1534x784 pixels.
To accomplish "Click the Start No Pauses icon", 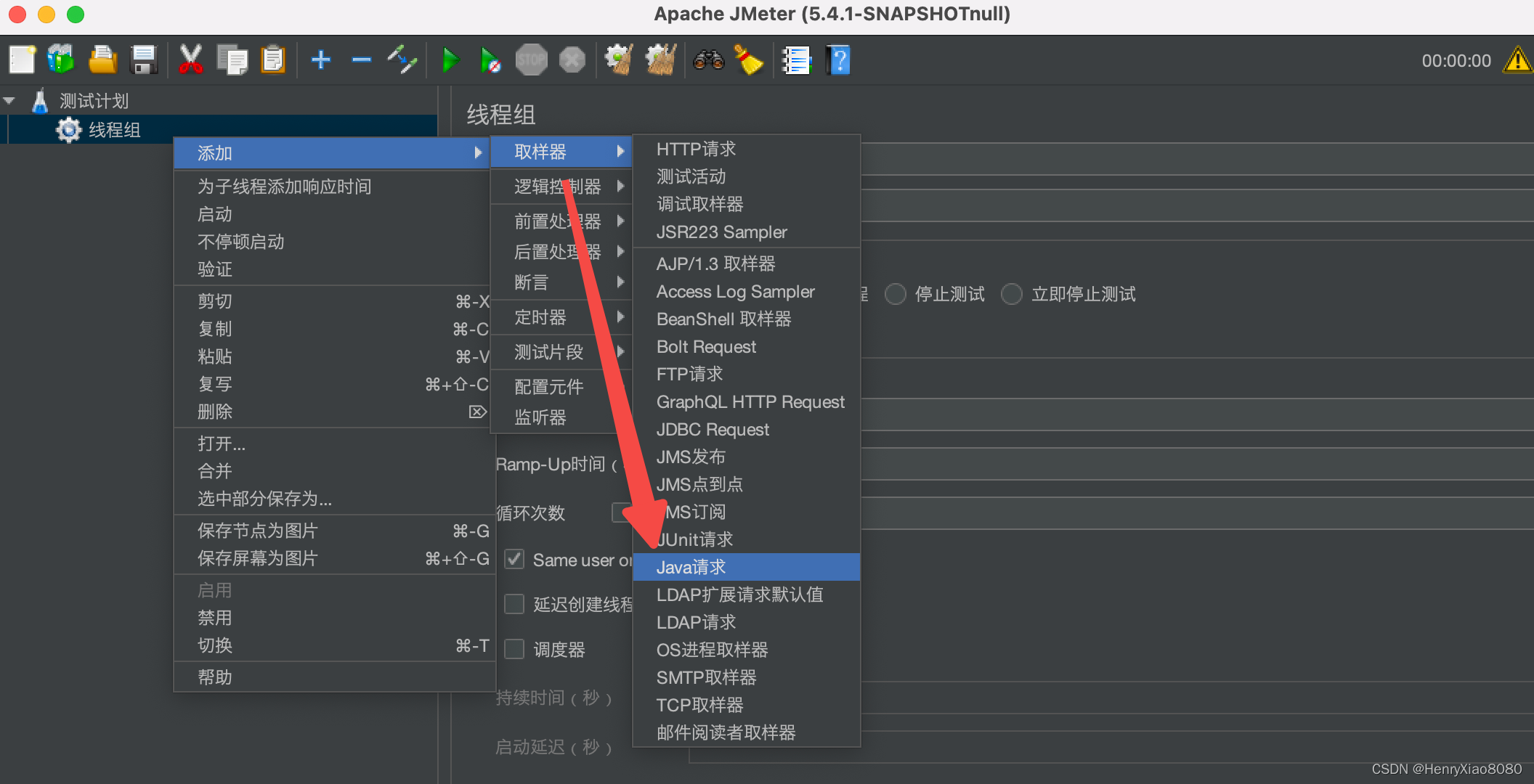I will click(490, 60).
